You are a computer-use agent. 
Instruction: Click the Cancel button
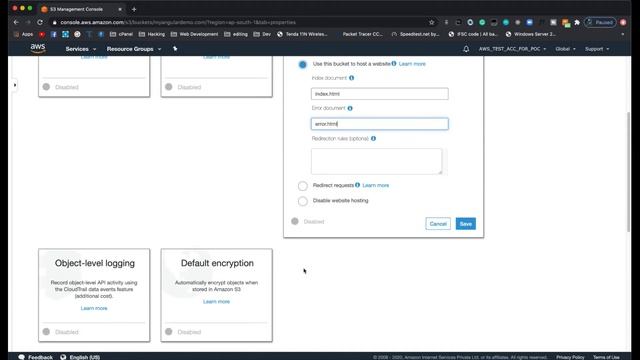(x=438, y=224)
